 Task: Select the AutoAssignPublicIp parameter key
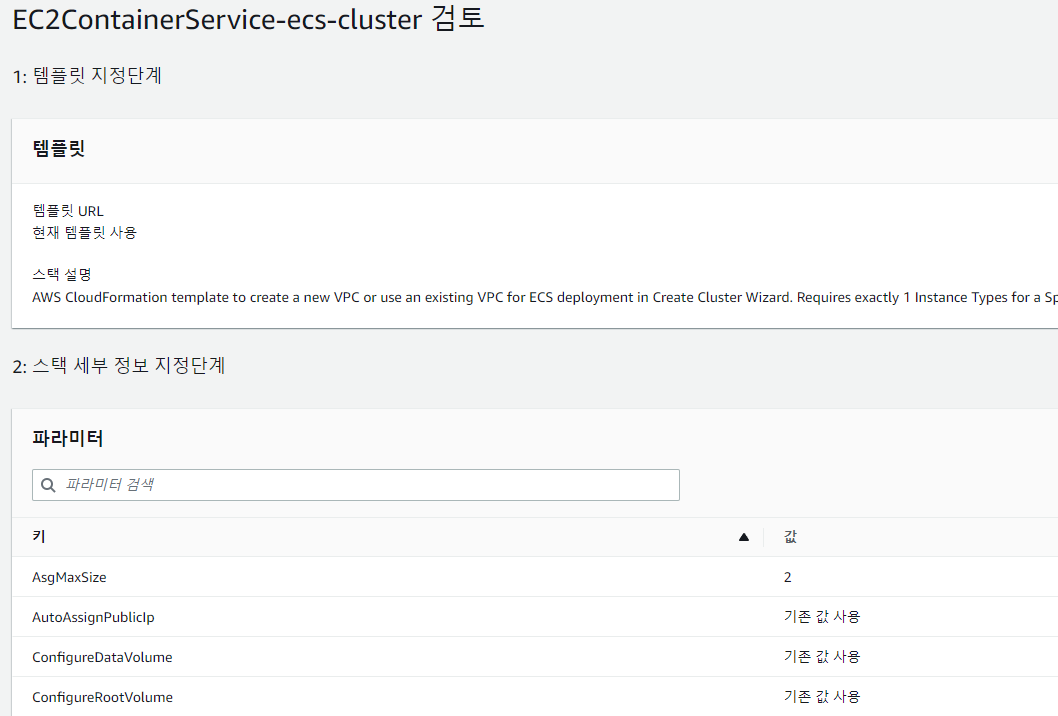93,617
